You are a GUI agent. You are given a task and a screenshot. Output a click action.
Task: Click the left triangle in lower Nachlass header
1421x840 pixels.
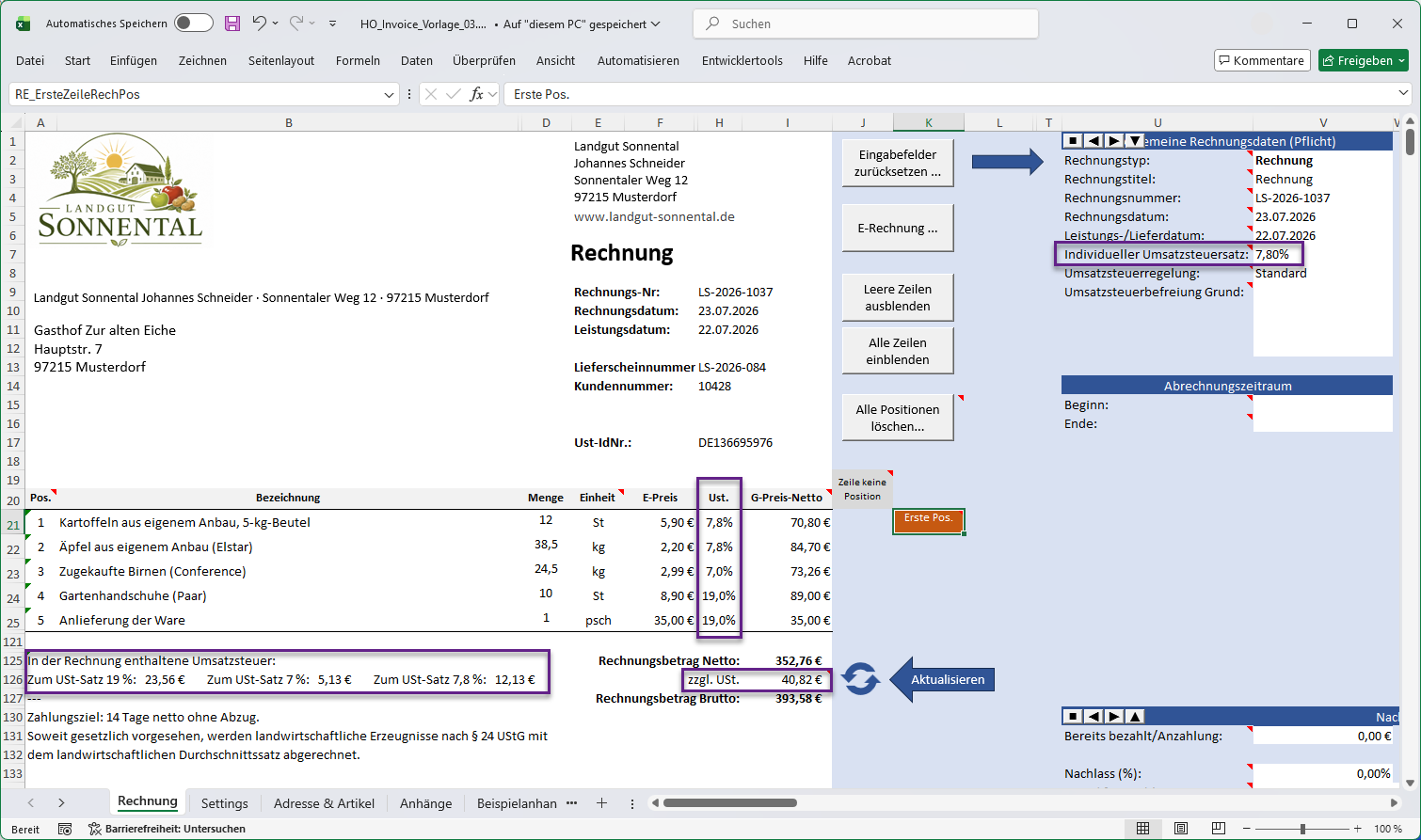coord(1094,717)
